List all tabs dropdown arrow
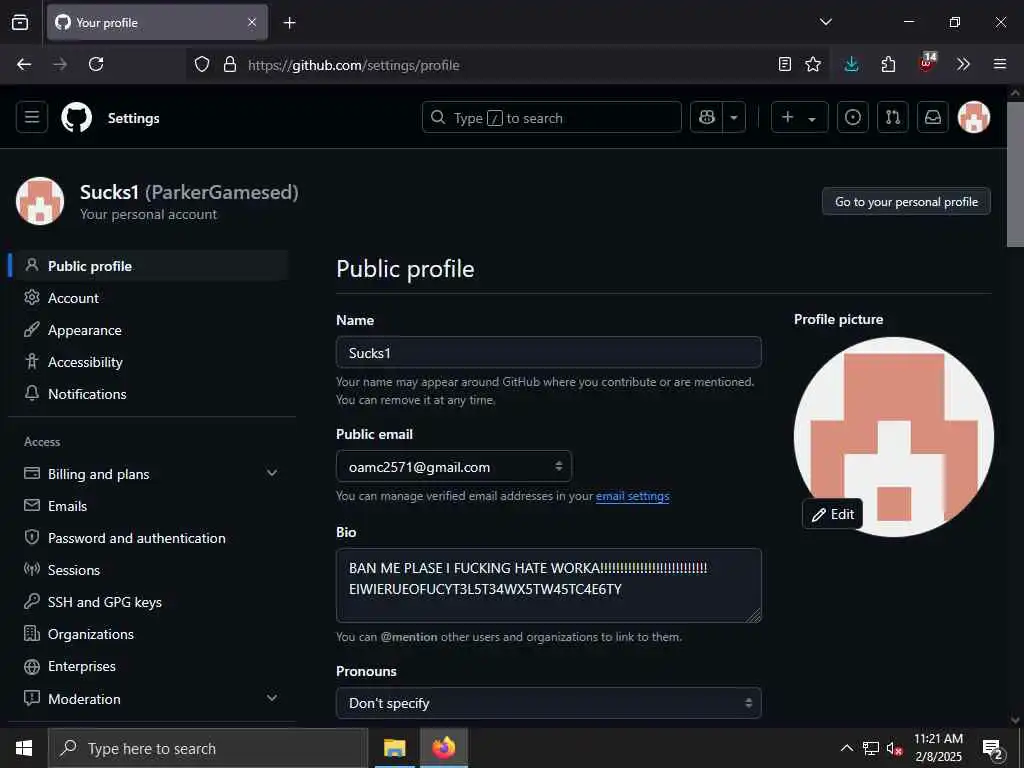 click(825, 22)
